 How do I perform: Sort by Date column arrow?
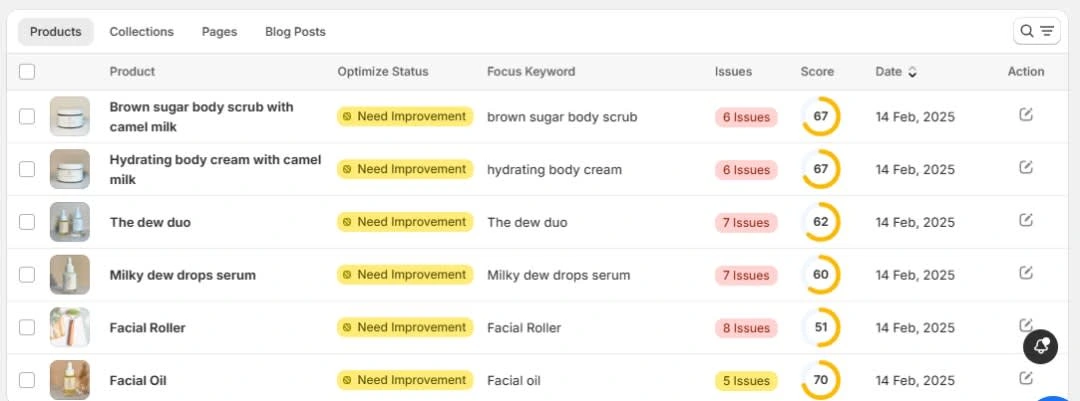click(913, 72)
